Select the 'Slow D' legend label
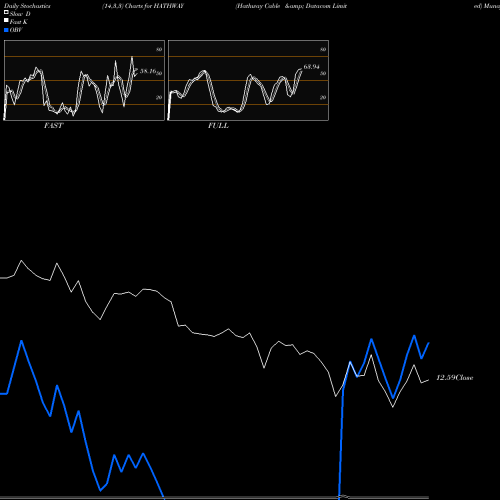Image resolution: width=500 pixels, height=500 pixels. coord(20,14)
